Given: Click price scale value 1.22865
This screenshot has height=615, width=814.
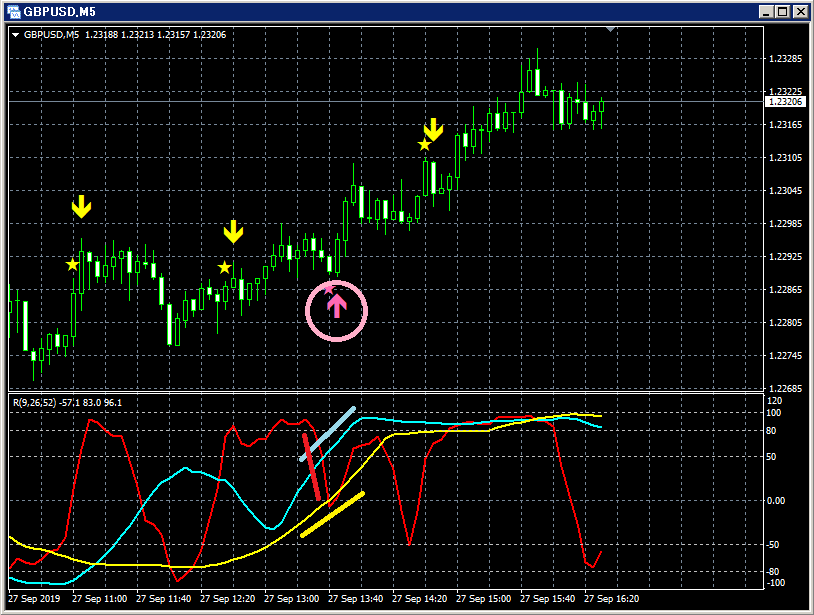Looking at the screenshot, I should pyautogui.click(x=785, y=290).
